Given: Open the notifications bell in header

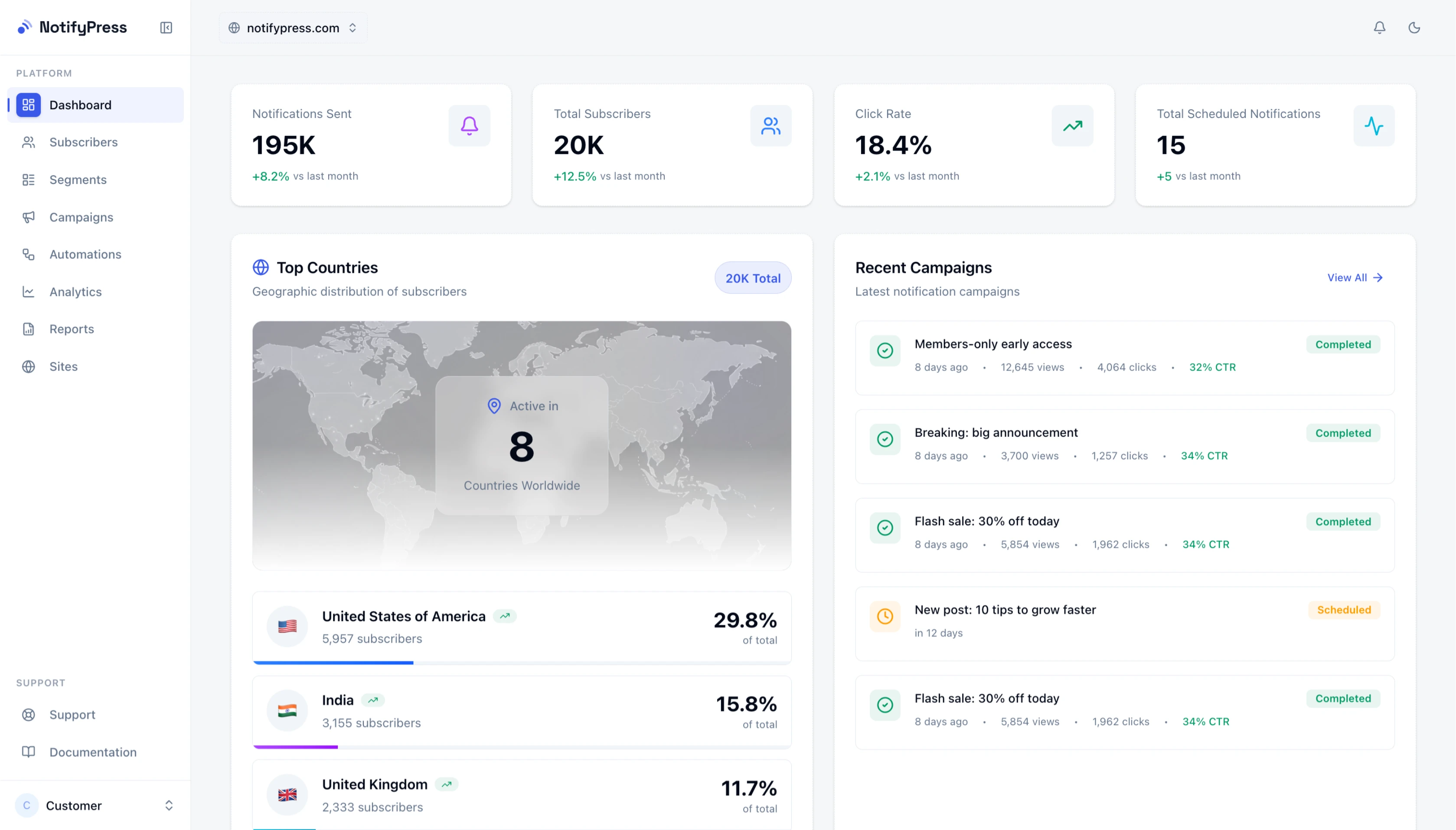Looking at the screenshot, I should [1379, 27].
